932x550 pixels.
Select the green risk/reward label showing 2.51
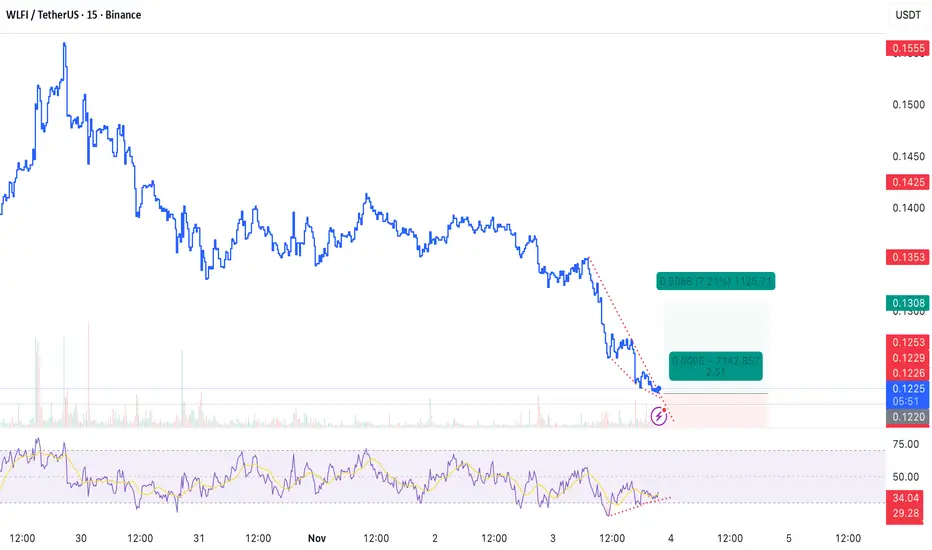[716, 366]
